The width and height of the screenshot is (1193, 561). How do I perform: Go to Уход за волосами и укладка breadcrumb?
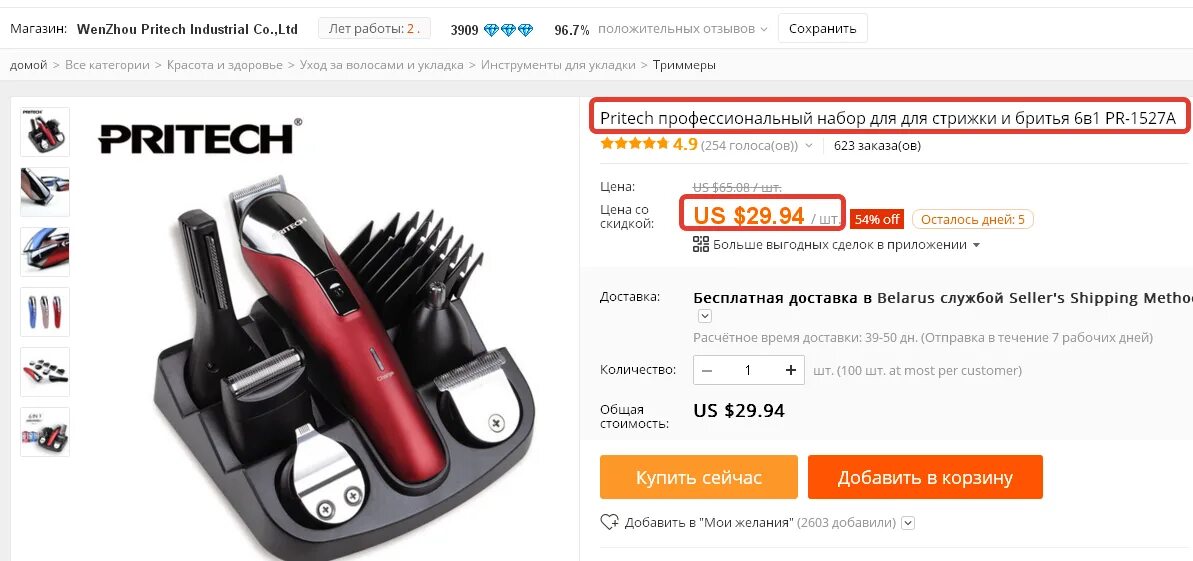point(381,65)
